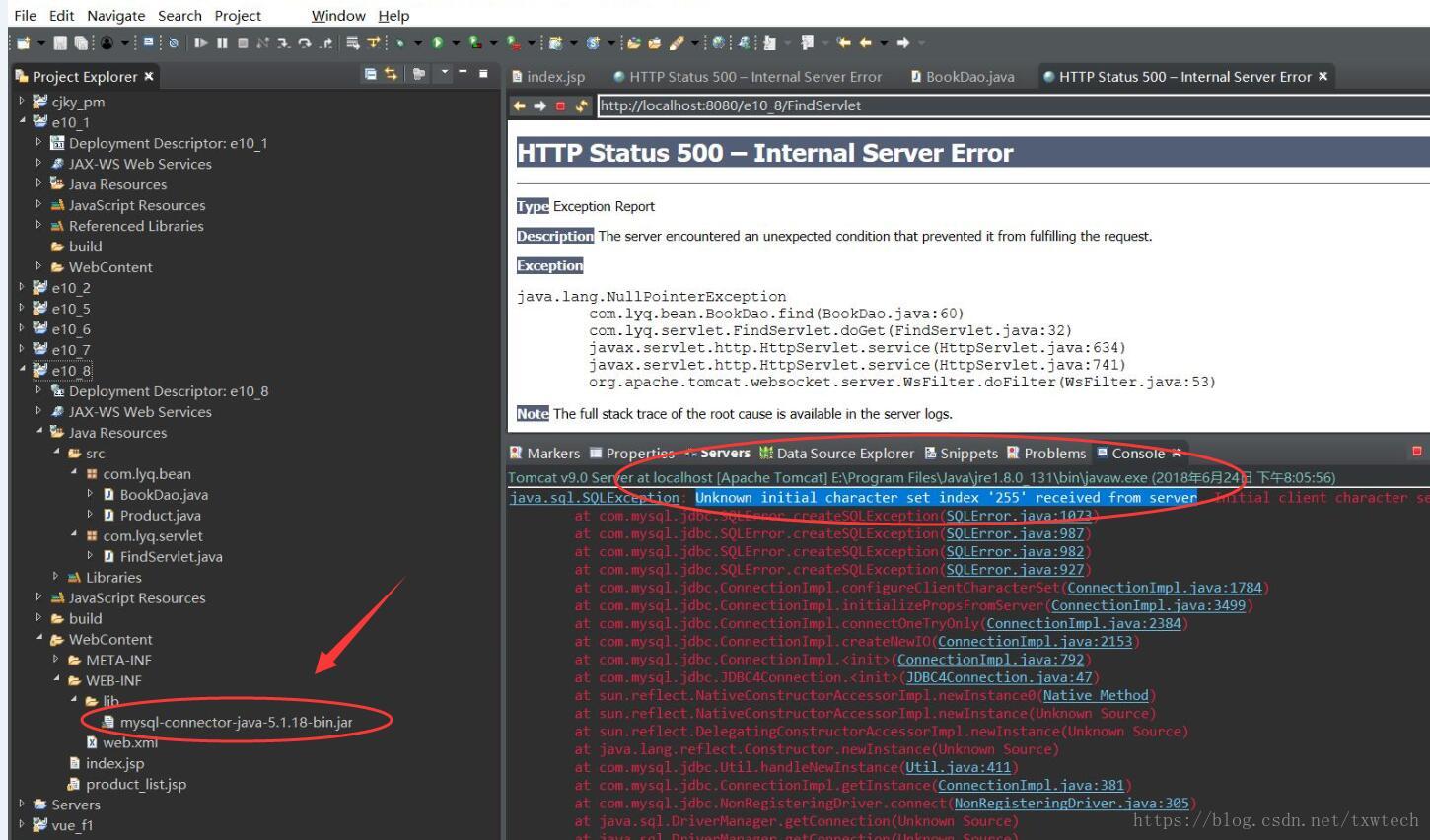
Task: Click Collapse All in Project Explorer
Action: (x=370, y=74)
